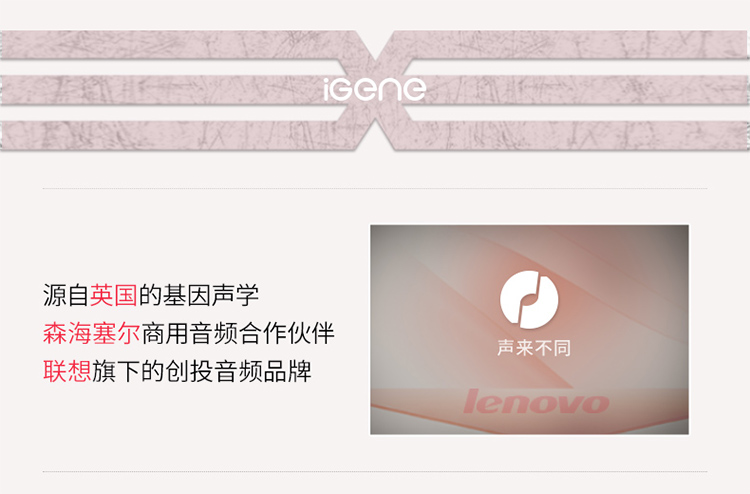Click the iGene logo text
Image resolution: width=750 pixels, height=494 pixels.
375,89
